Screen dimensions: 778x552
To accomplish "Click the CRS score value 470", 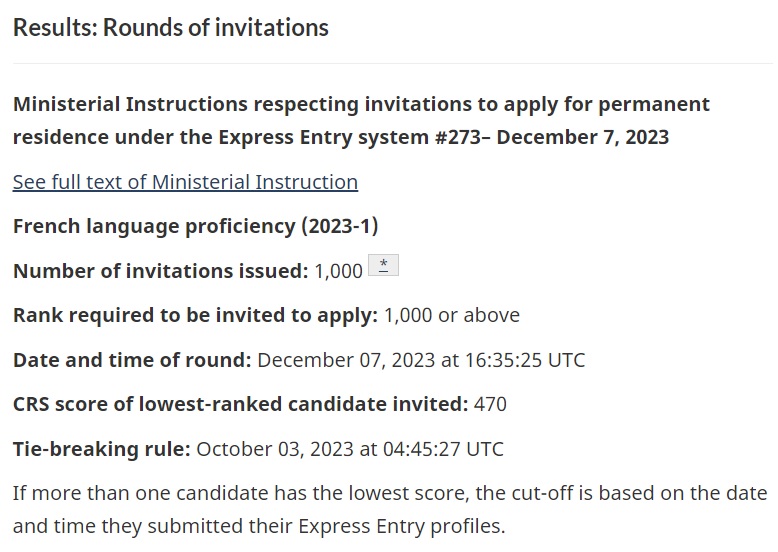I will 490,404.
